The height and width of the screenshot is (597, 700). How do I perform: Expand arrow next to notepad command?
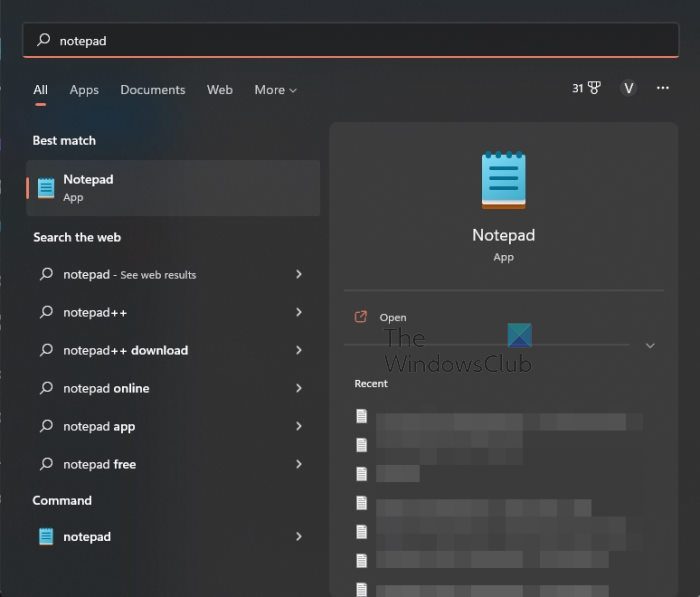tap(299, 536)
